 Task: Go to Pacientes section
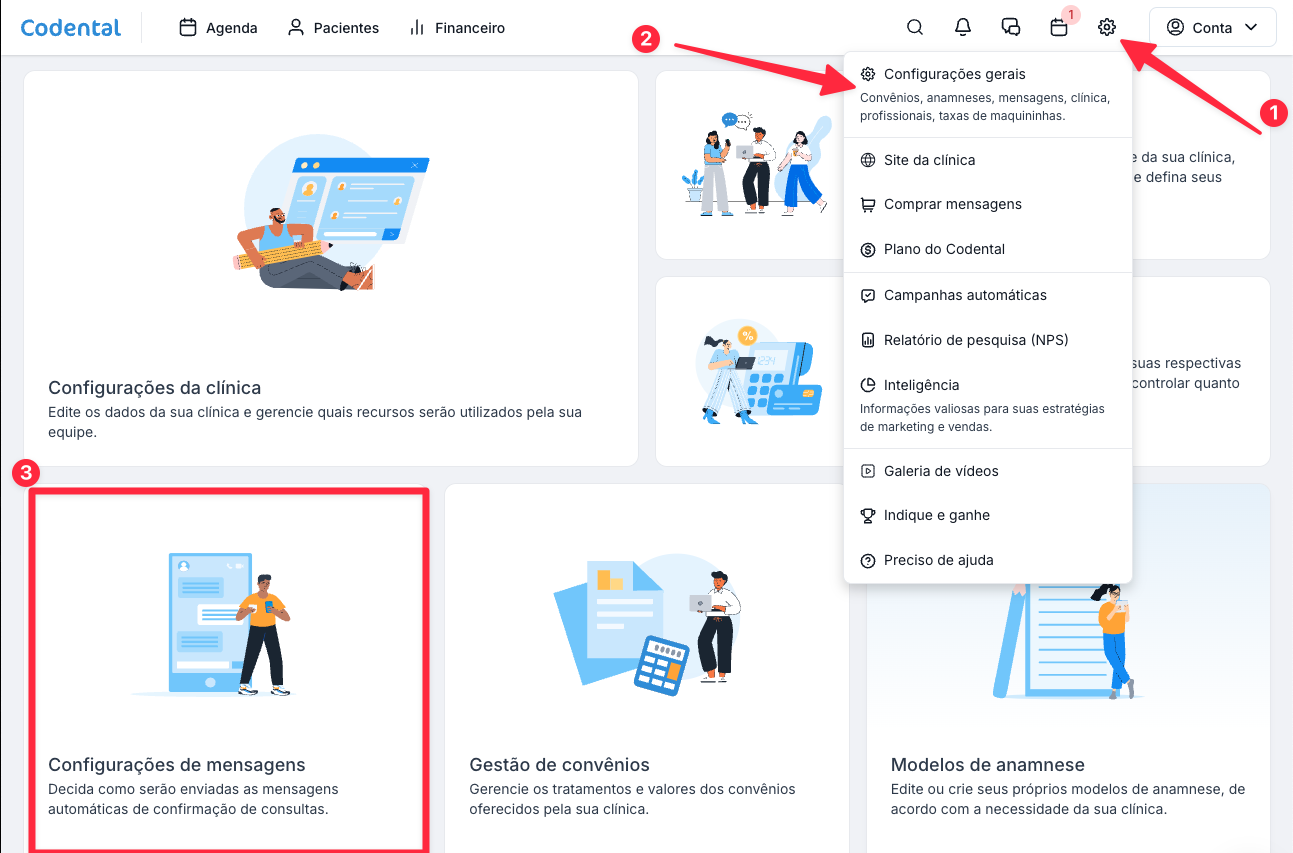333,28
